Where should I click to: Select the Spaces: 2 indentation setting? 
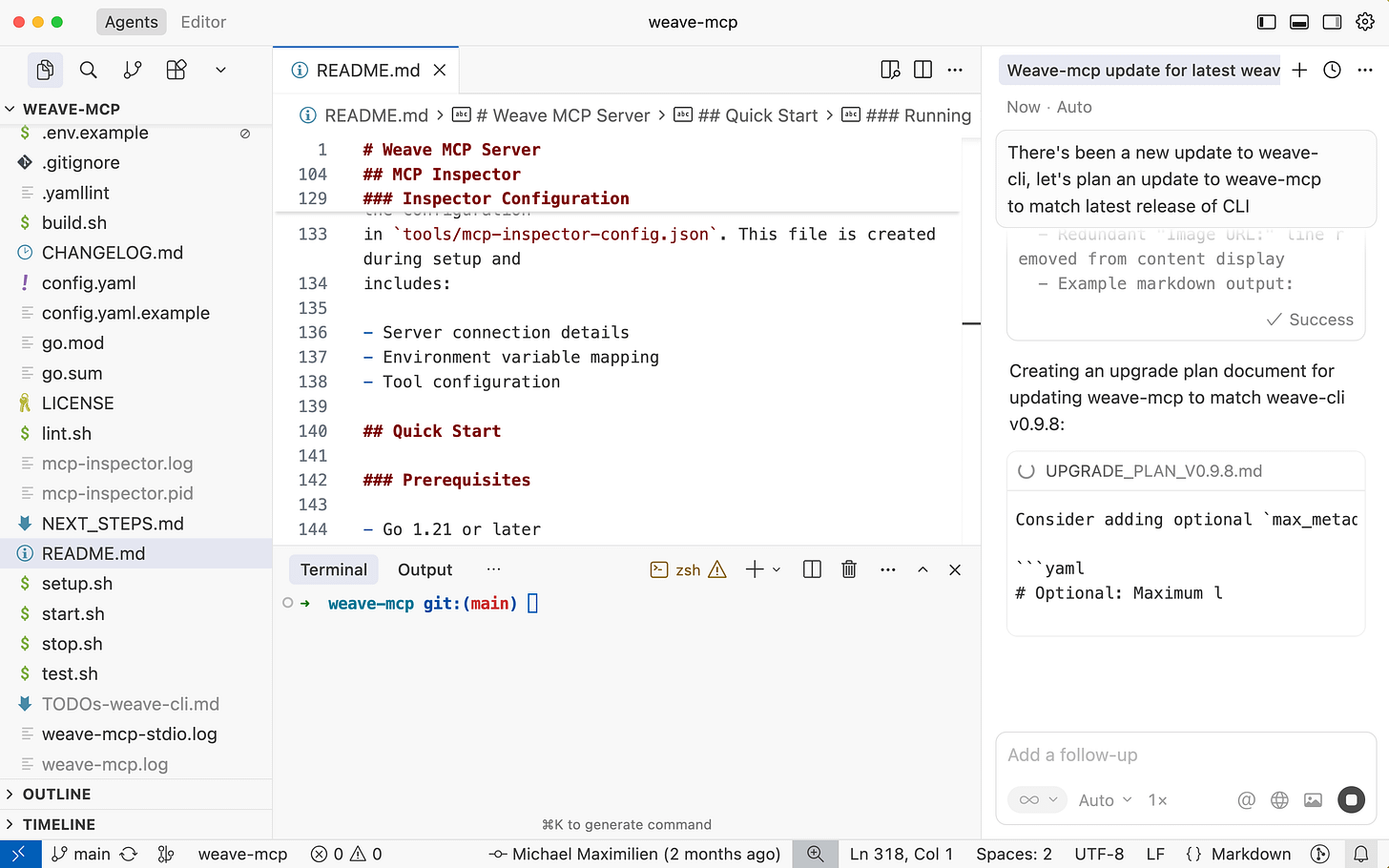[x=1014, y=855]
